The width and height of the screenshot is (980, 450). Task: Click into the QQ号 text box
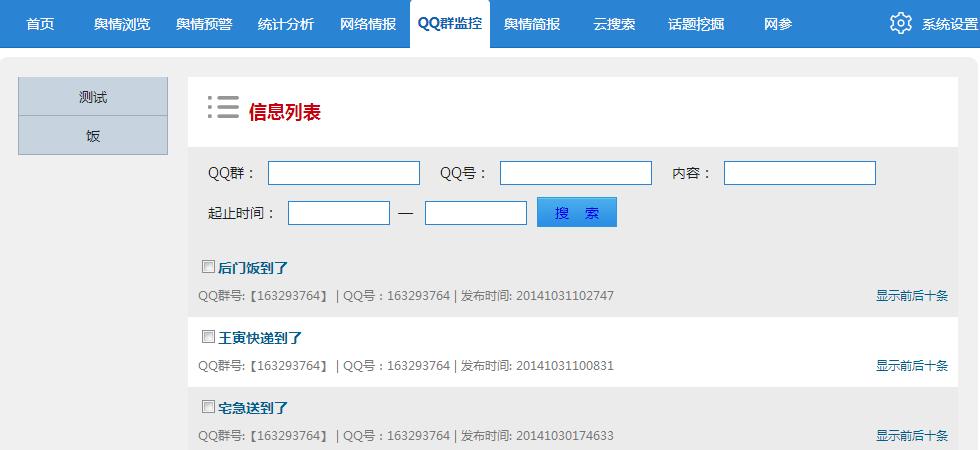tap(576, 173)
